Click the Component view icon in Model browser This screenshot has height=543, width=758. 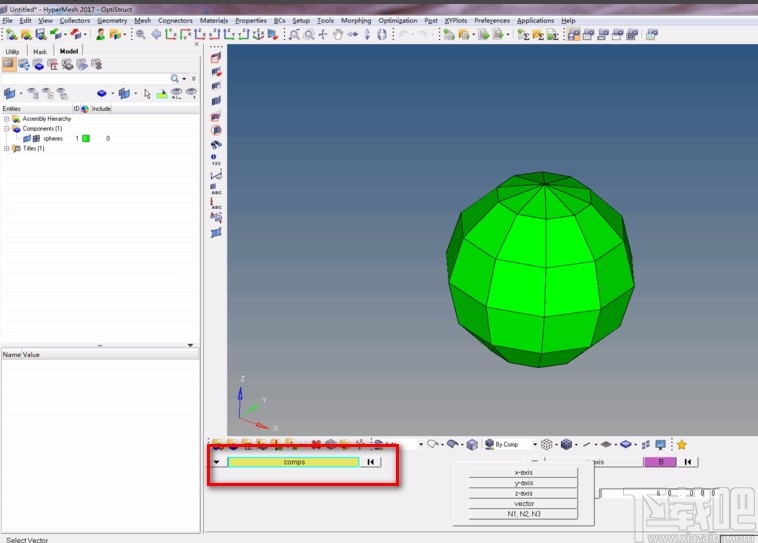38,65
